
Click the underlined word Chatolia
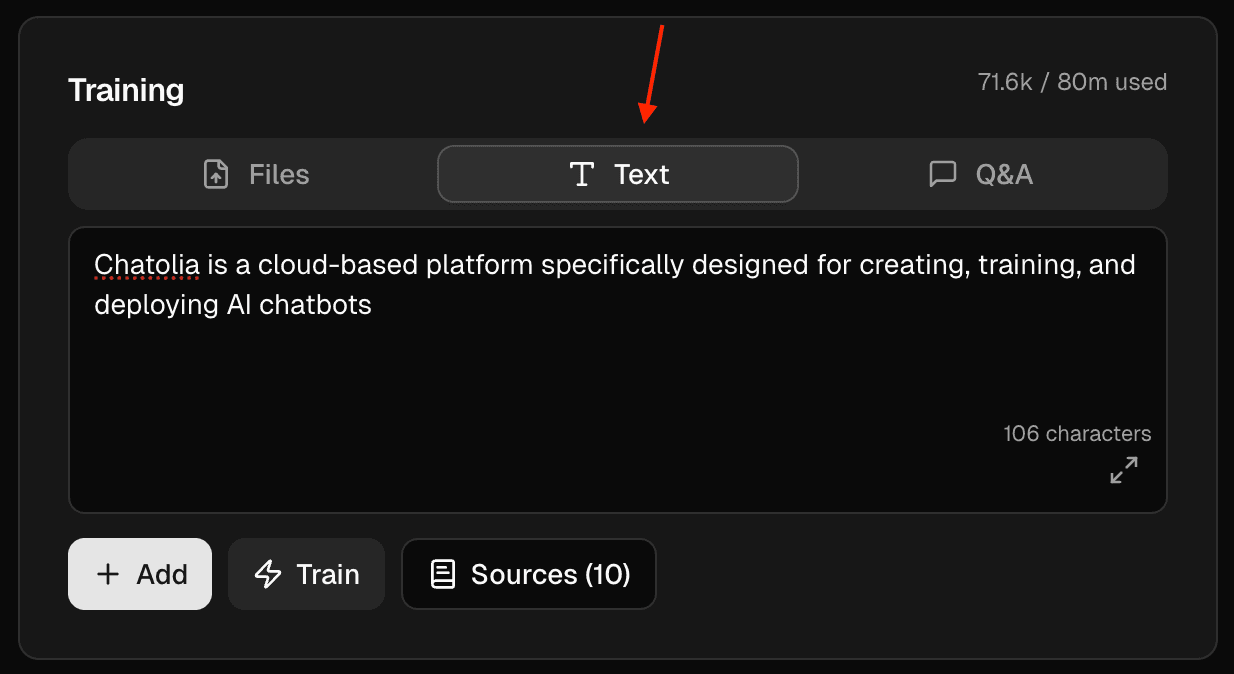coord(147,266)
